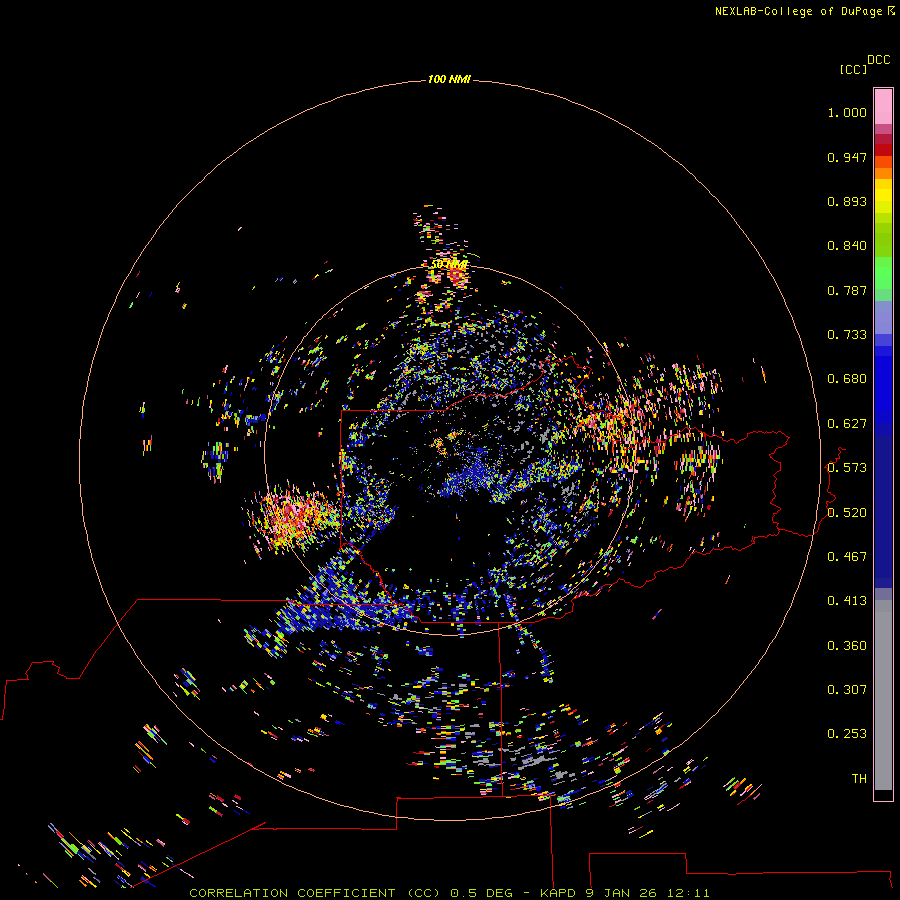Screen dimensions: 900x900
Task: Click the TH label on color scale
Action: (x=859, y=779)
